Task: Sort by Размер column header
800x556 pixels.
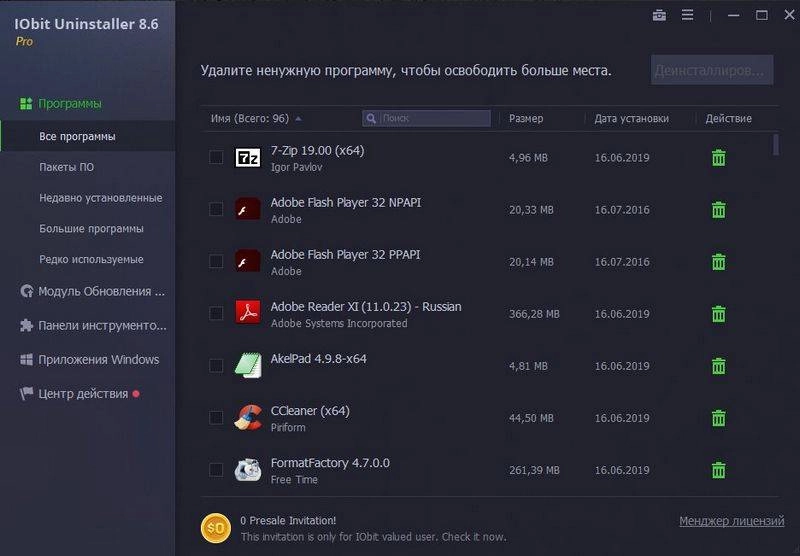Action: 526,118
